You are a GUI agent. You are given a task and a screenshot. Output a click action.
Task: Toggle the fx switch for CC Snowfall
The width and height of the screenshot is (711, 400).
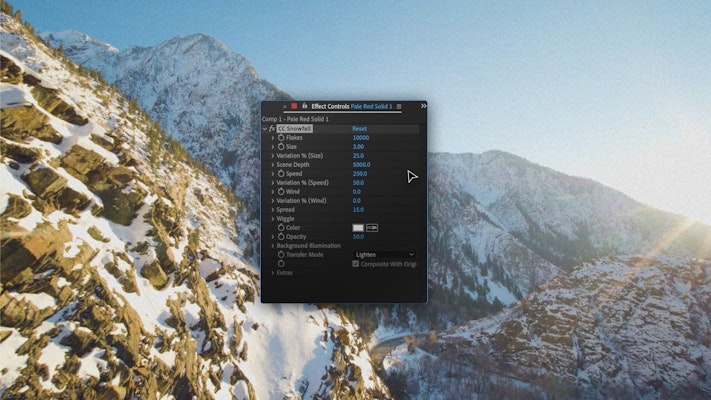[272, 129]
